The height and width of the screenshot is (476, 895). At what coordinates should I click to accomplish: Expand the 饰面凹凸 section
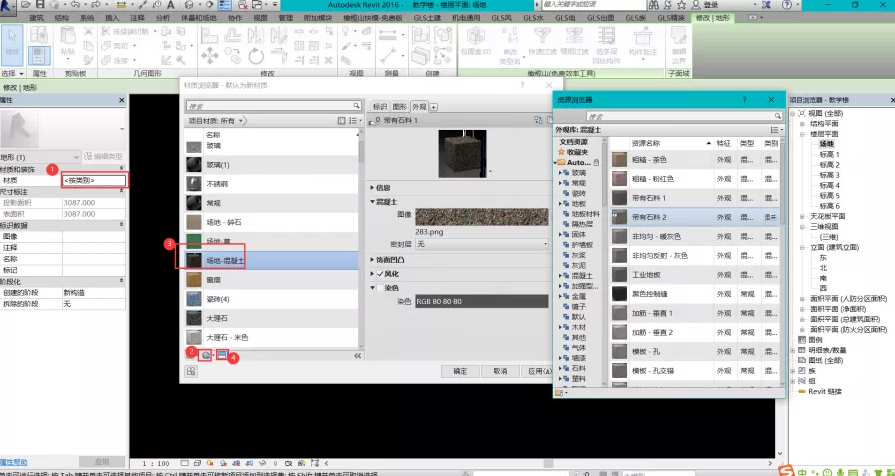tap(373, 260)
